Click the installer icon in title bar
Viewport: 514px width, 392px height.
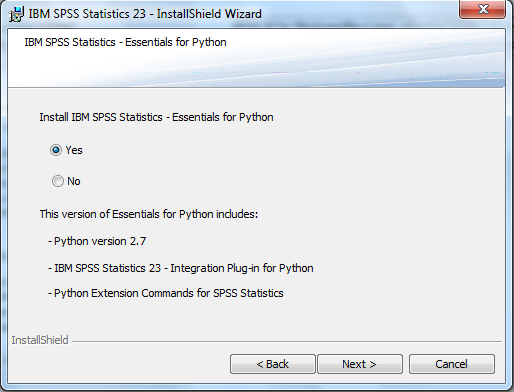point(16,14)
